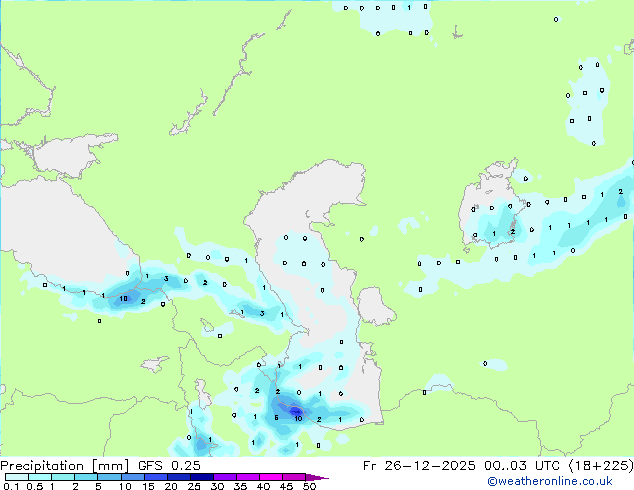The width and height of the screenshot is (634, 490).
Task: Click the legend scale label '30'
Action: 217,486
